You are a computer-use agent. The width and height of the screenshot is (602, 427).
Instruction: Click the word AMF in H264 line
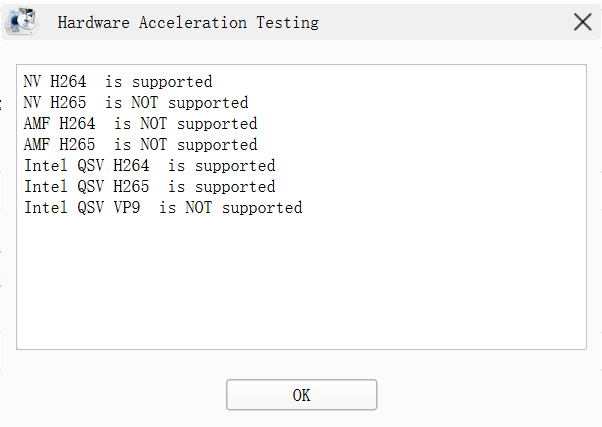pos(36,124)
